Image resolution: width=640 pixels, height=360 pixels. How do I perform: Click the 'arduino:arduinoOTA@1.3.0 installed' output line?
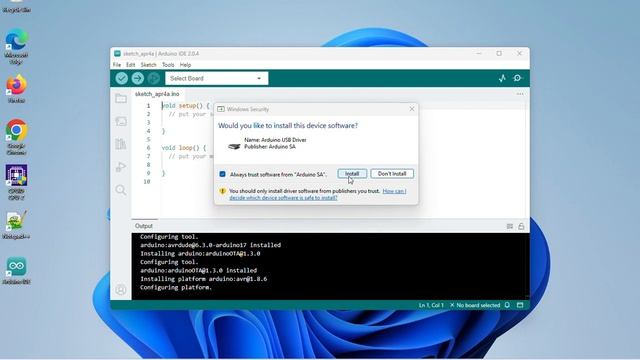[x=198, y=270]
